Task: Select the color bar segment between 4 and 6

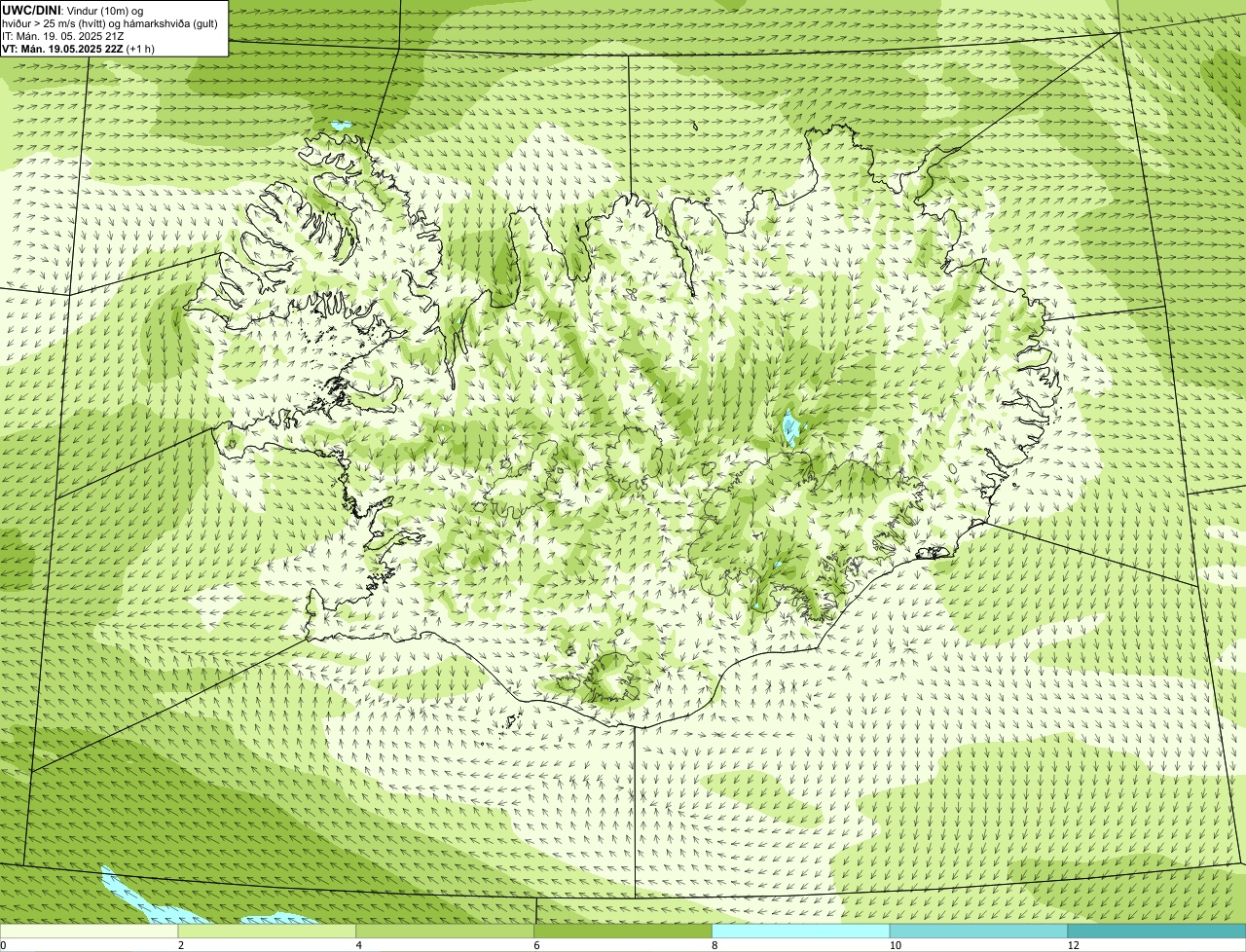Action: point(446,931)
